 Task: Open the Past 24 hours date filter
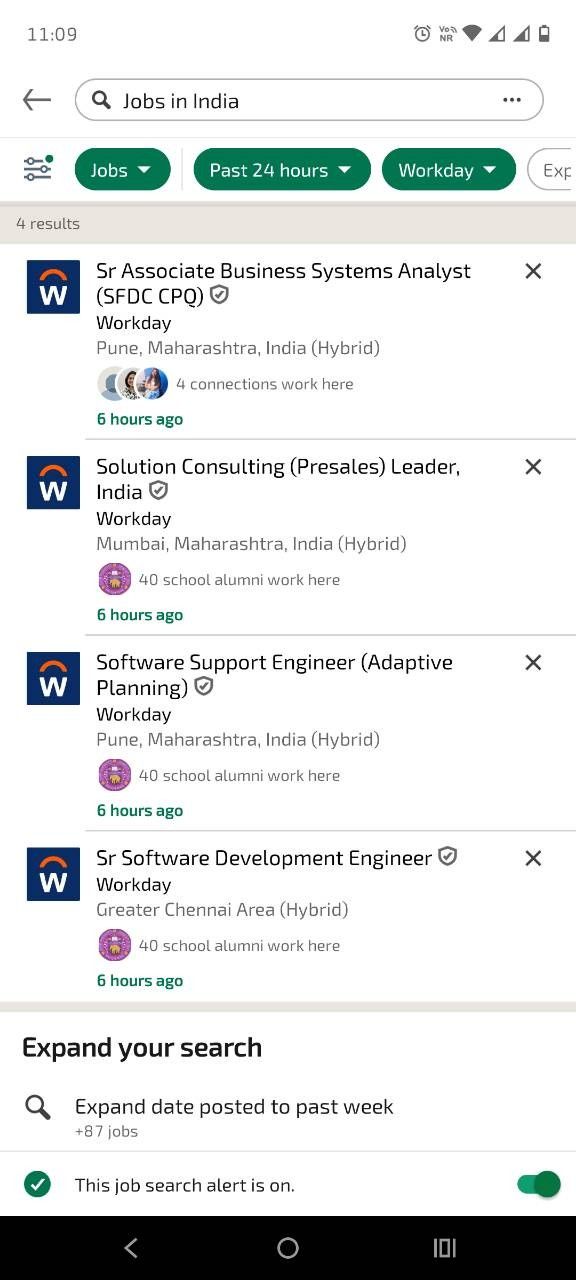[x=282, y=170]
